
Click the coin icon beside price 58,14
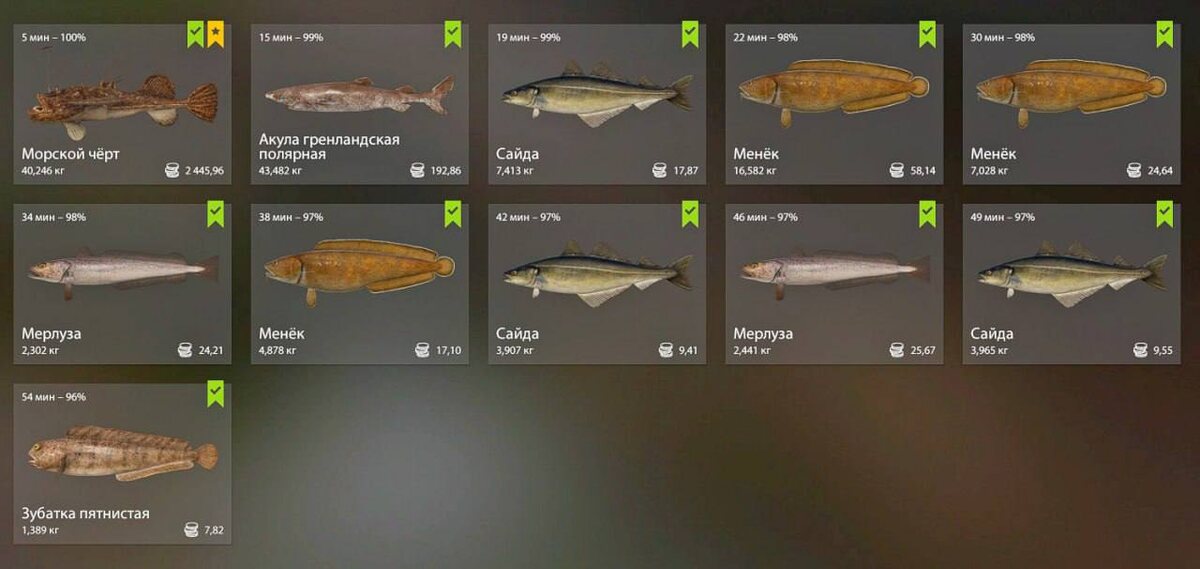click(896, 171)
